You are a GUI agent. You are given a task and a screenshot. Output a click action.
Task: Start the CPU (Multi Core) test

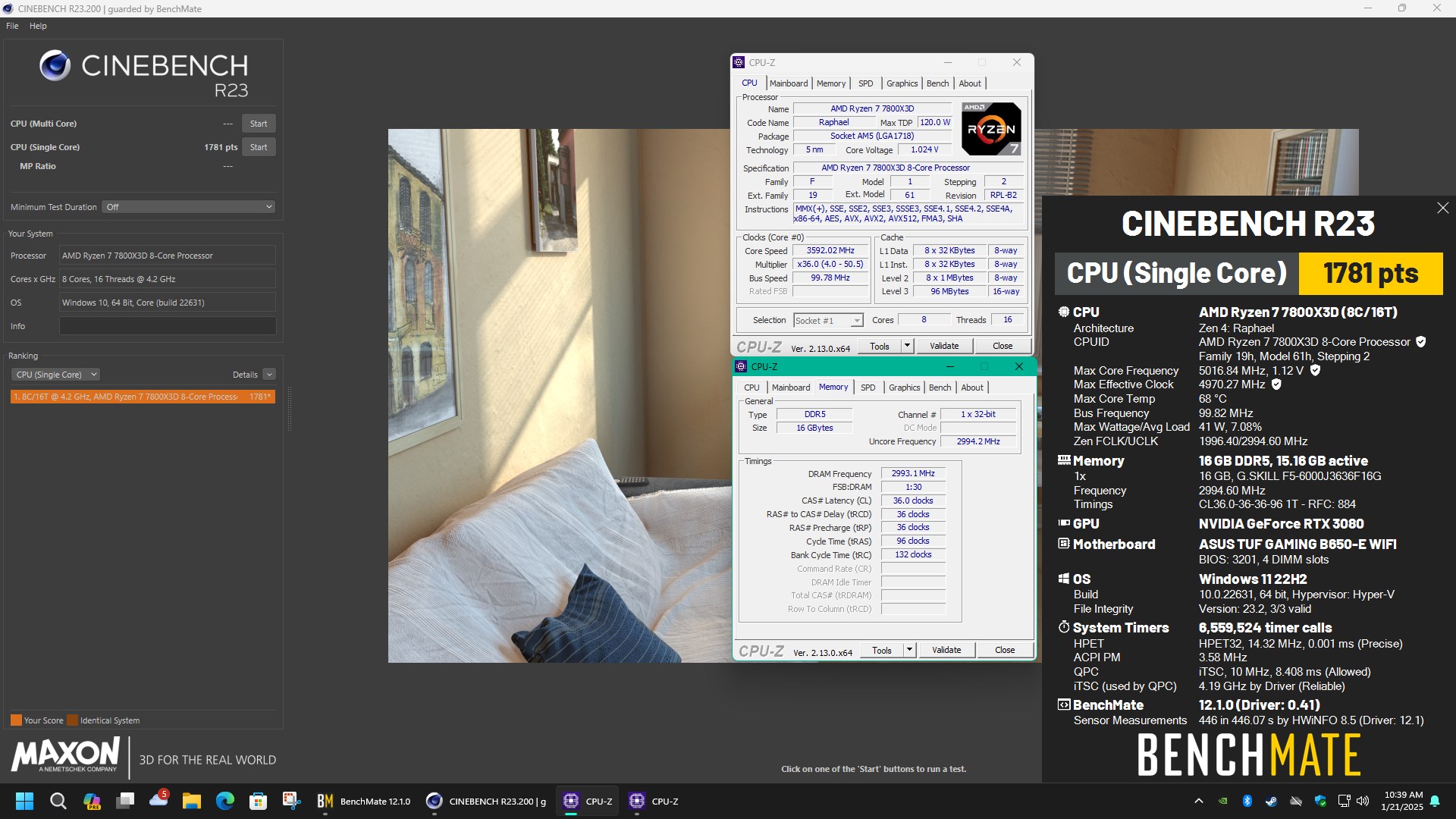[259, 124]
